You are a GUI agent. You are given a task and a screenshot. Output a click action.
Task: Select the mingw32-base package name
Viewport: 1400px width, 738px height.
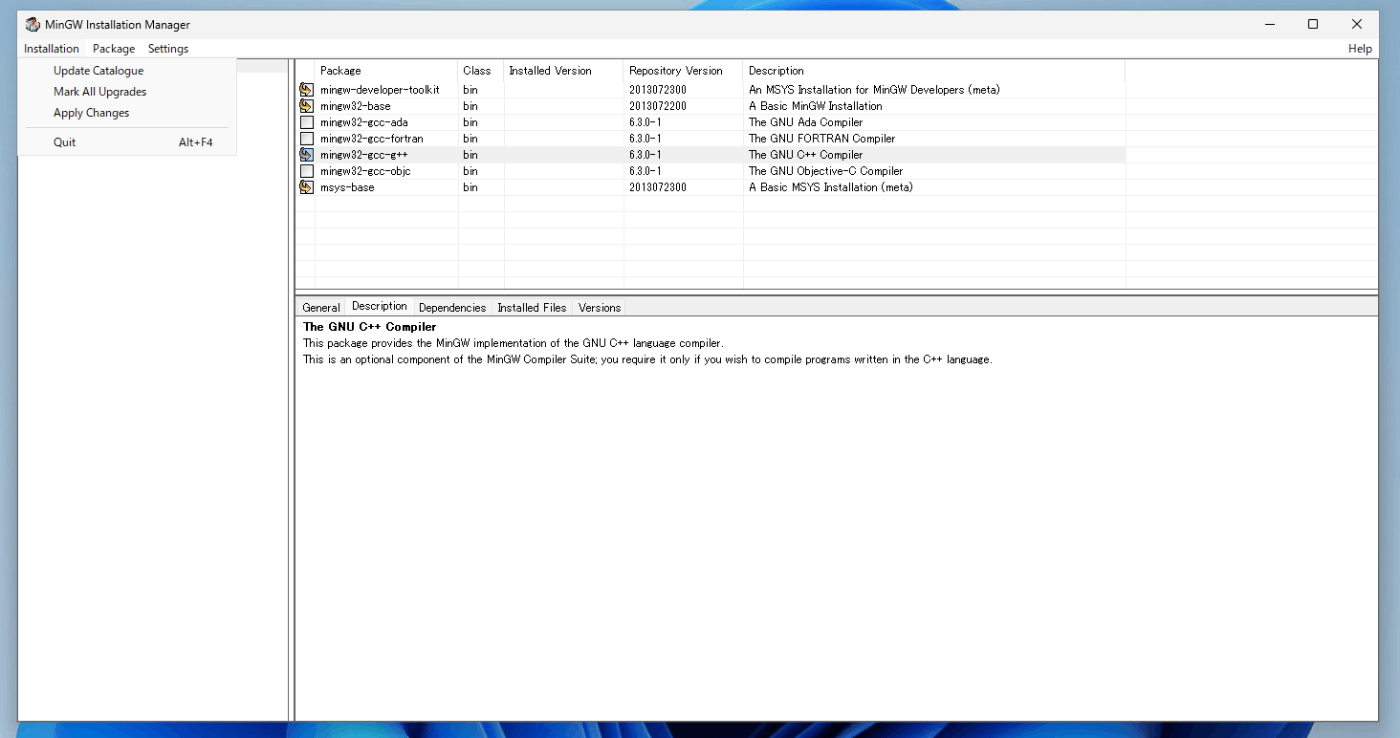[355, 106]
